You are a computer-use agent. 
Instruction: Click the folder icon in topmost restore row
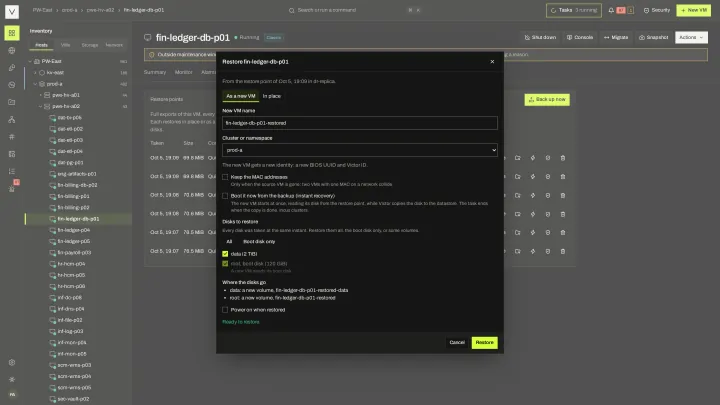click(518, 158)
